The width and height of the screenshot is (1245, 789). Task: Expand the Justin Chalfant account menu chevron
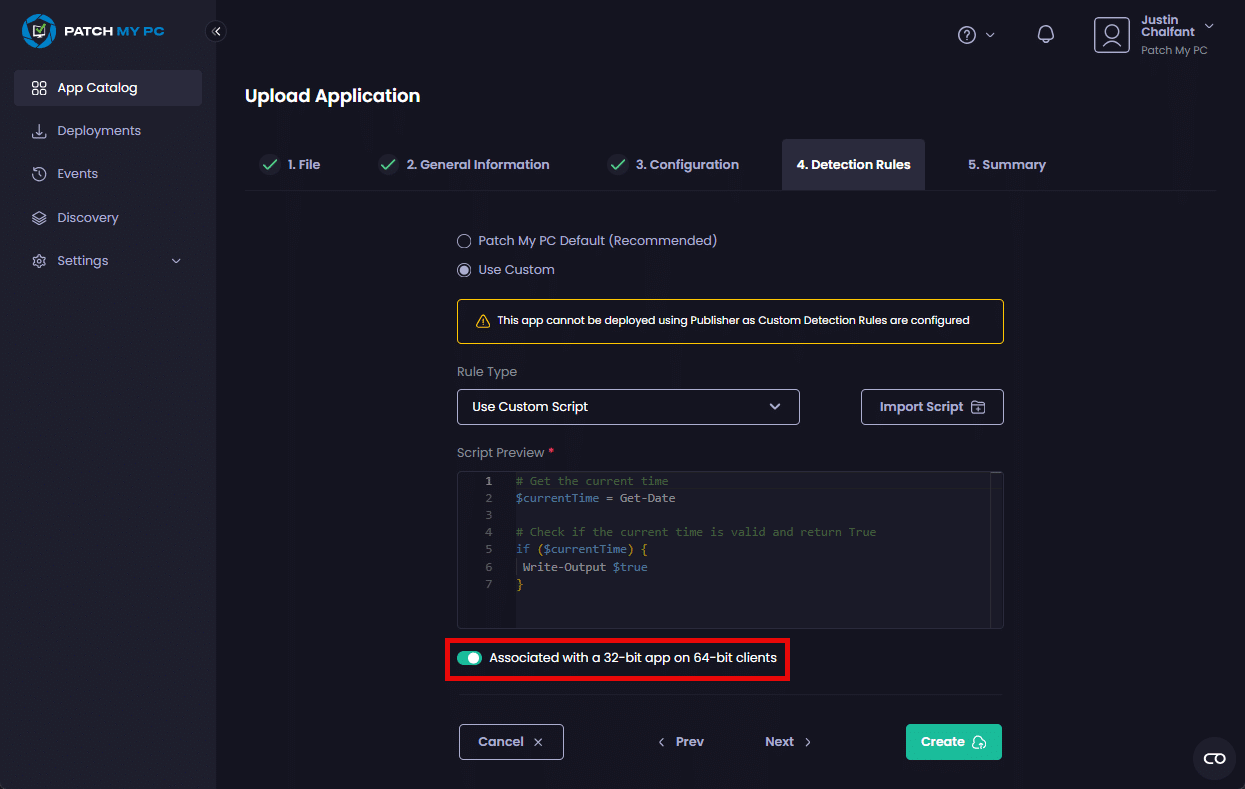tap(1209, 26)
